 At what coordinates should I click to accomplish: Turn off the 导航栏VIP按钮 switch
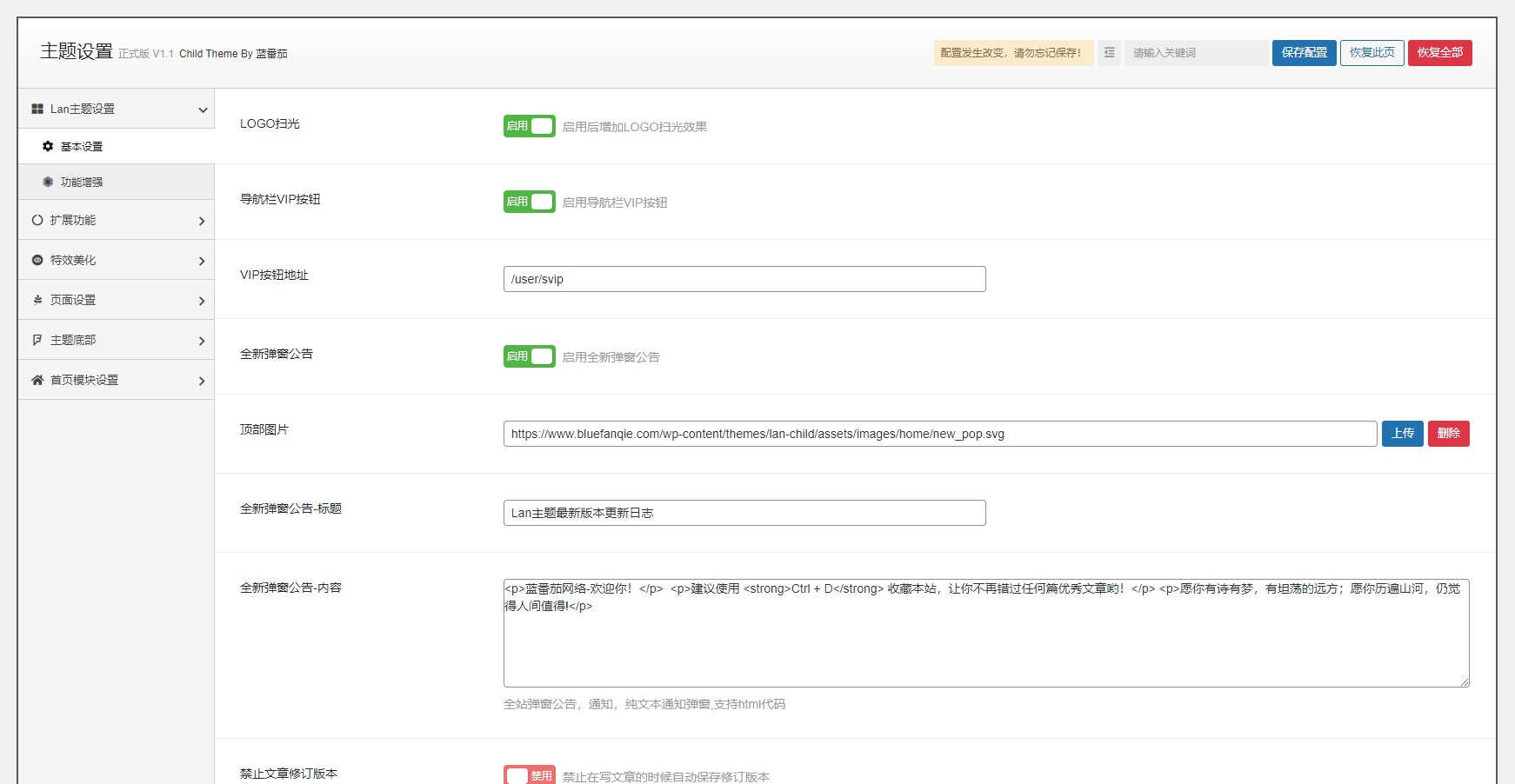click(529, 201)
